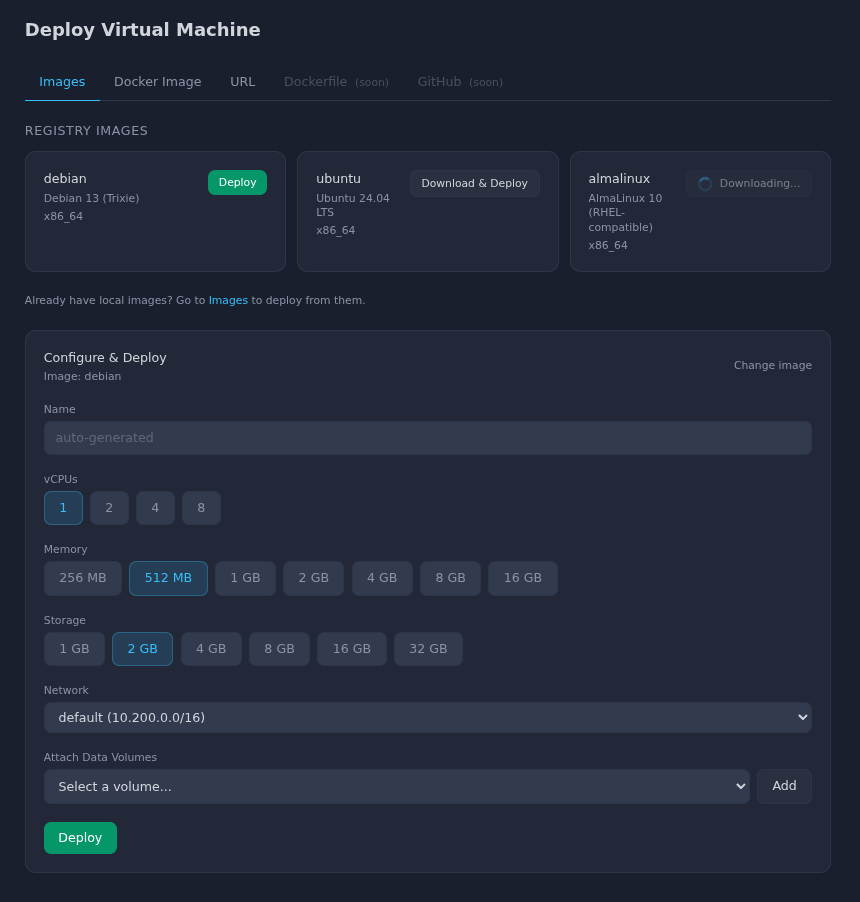Switch to the URL tab
Screen dimensions: 860x902
(242, 82)
